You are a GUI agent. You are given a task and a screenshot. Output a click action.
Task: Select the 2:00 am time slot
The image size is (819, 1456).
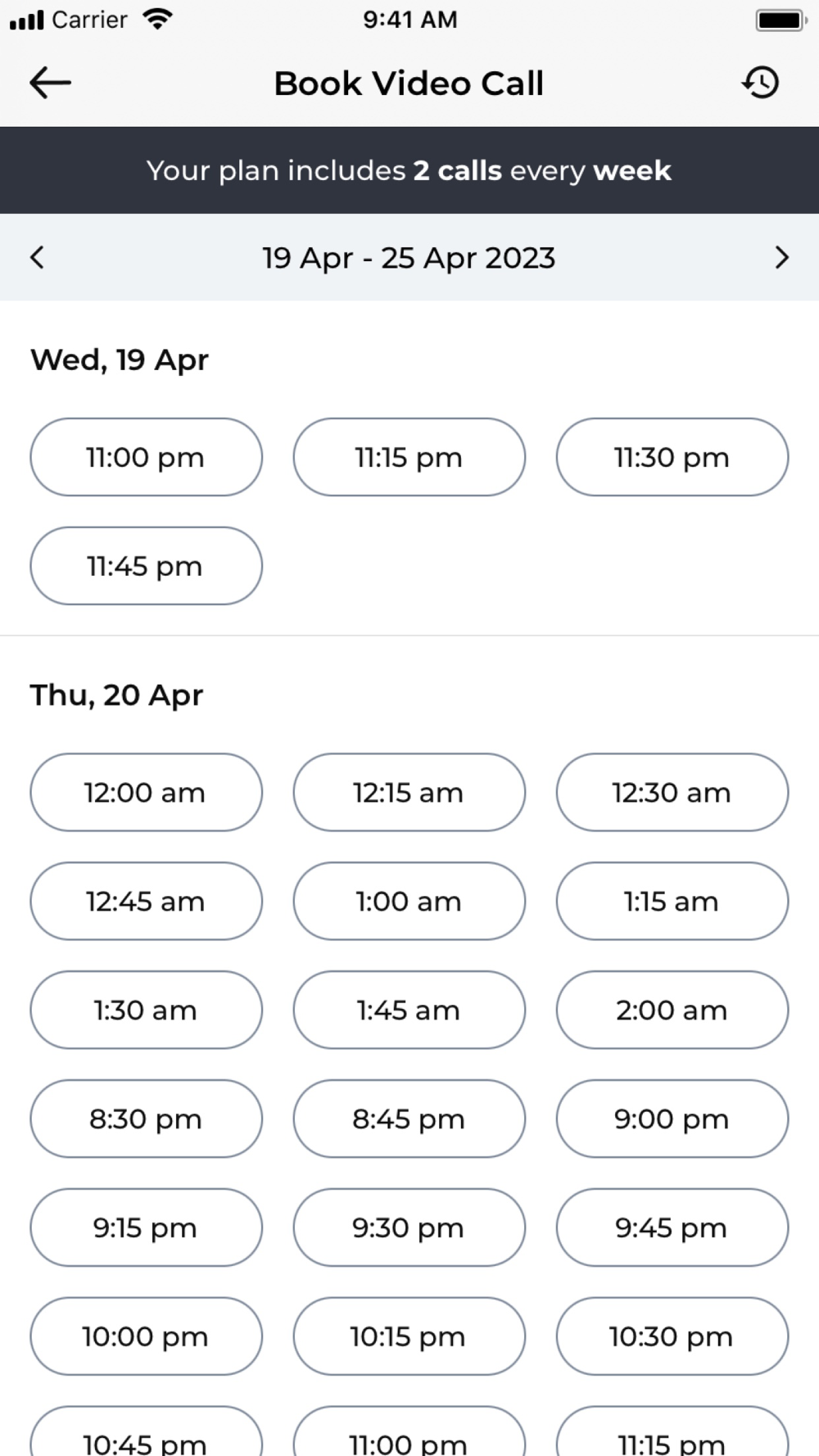point(672,1010)
